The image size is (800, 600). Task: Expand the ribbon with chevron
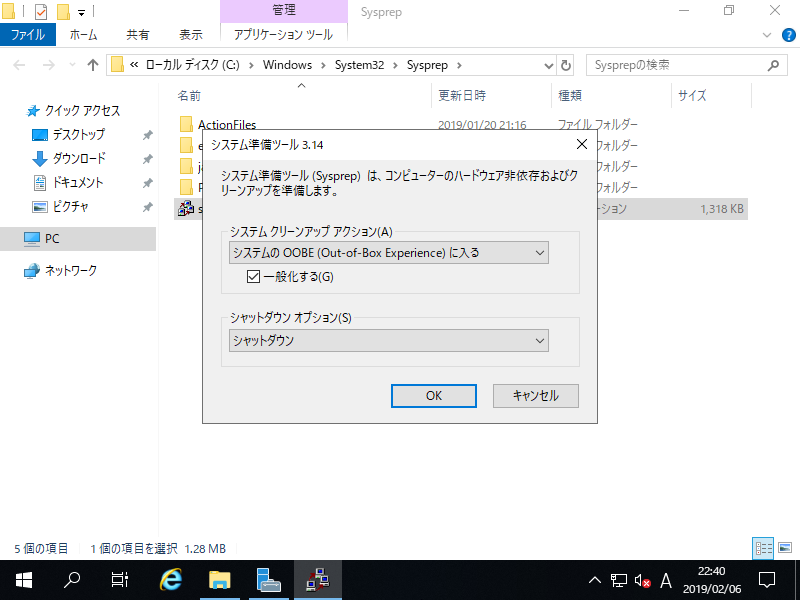[x=767, y=35]
